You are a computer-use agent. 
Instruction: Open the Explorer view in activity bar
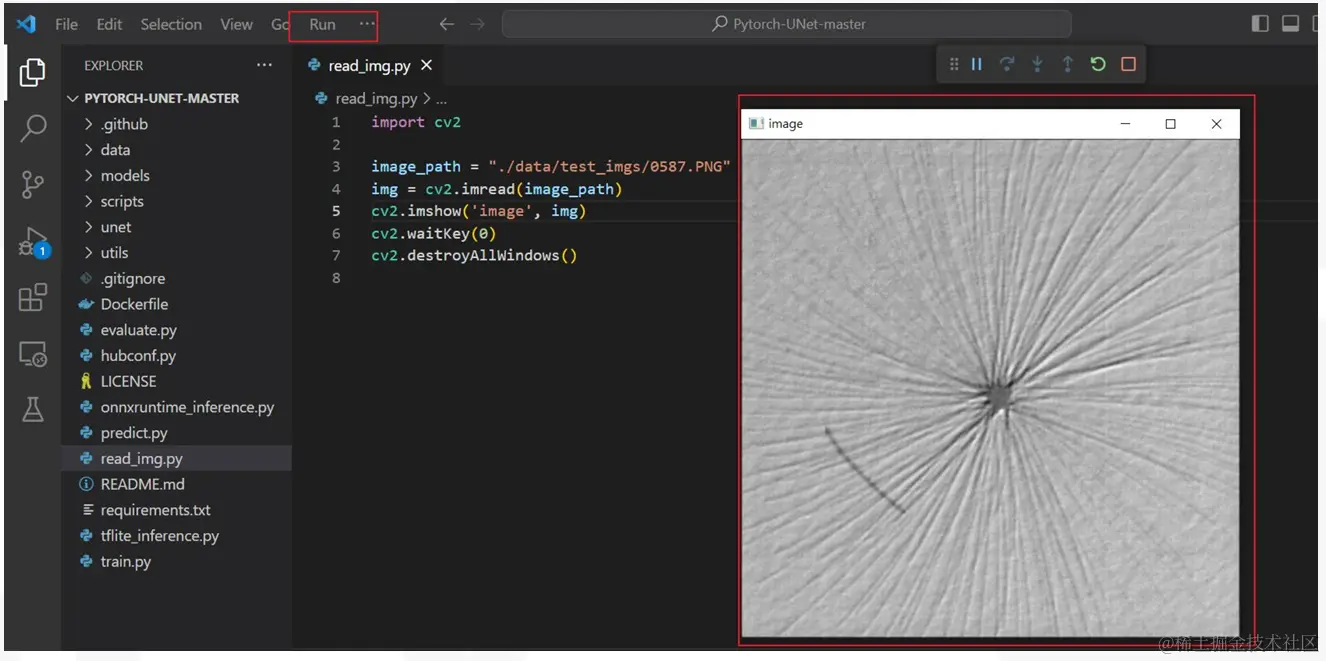[x=33, y=72]
